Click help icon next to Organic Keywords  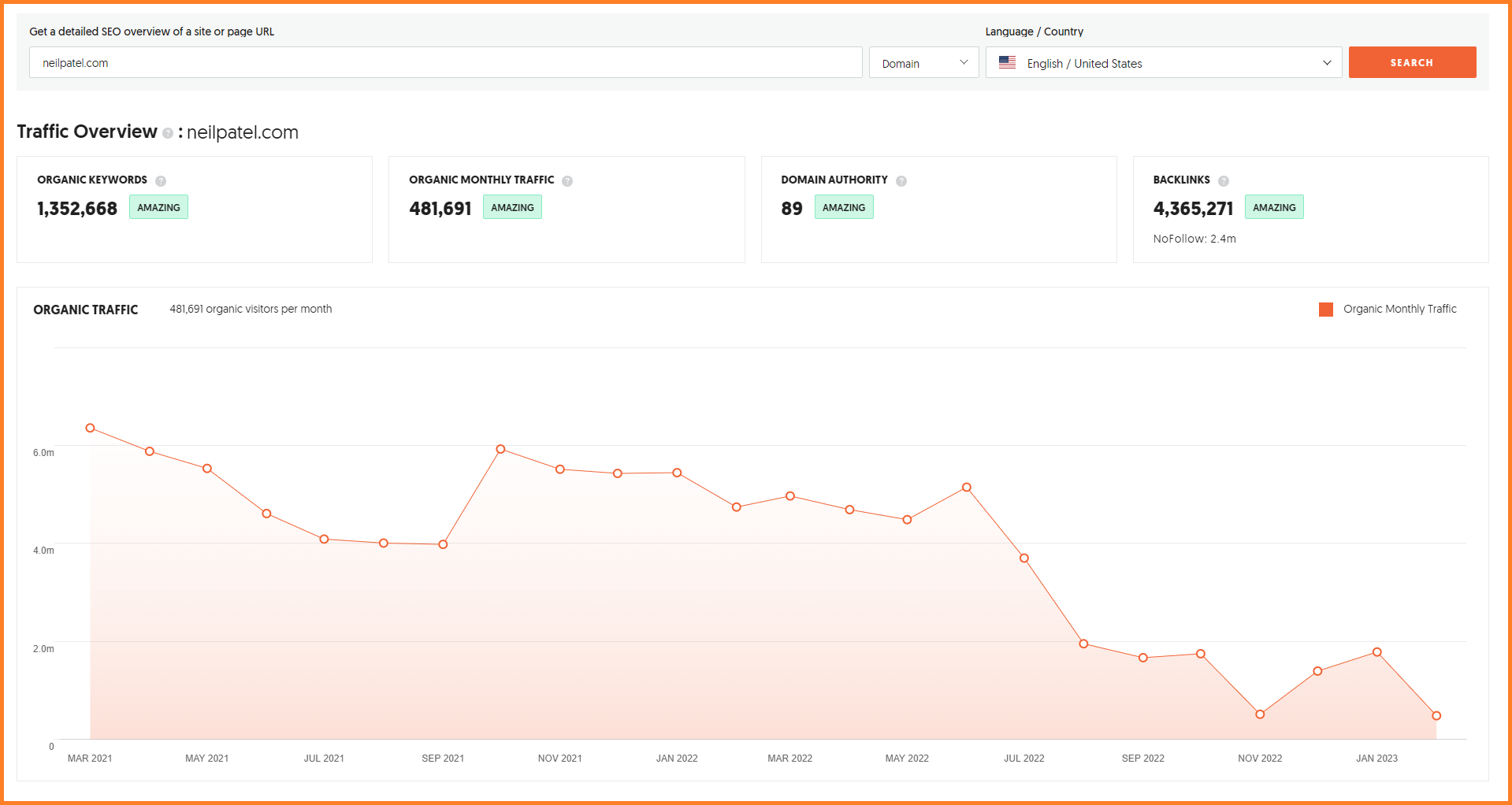coord(161,181)
